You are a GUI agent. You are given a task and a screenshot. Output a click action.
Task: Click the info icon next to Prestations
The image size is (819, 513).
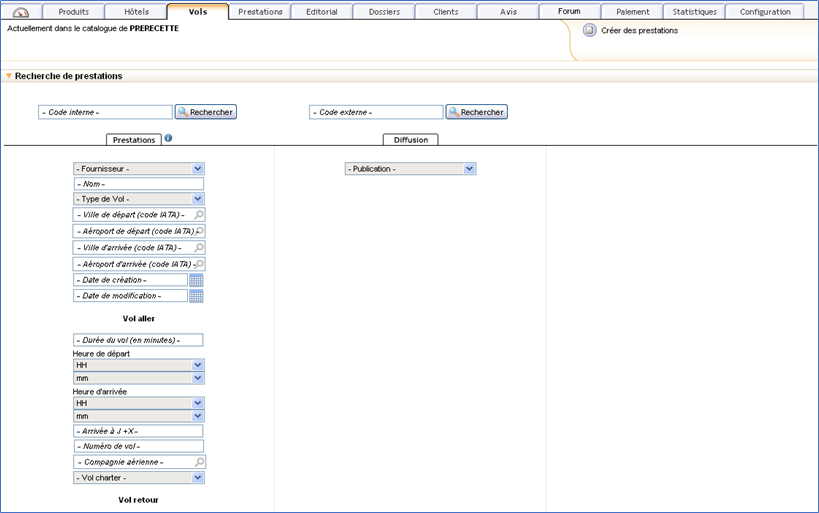pyautogui.click(x=168, y=139)
